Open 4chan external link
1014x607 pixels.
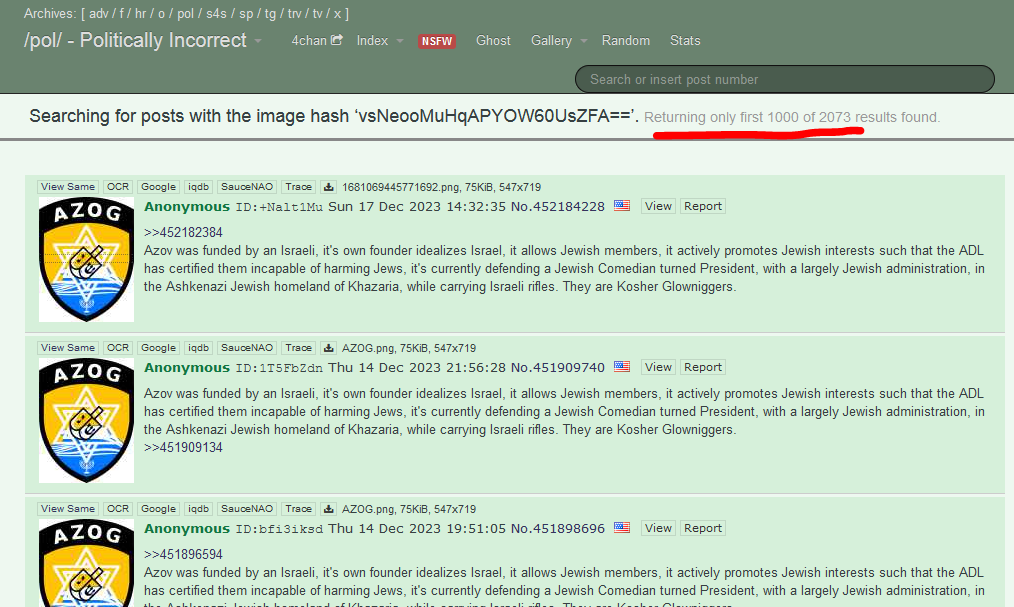tap(316, 40)
